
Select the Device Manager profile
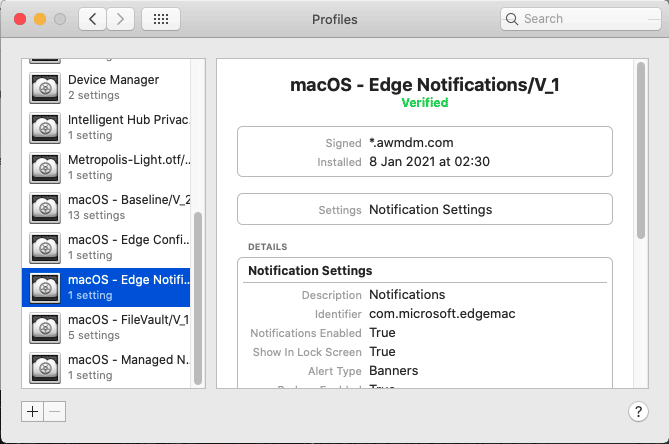point(106,88)
